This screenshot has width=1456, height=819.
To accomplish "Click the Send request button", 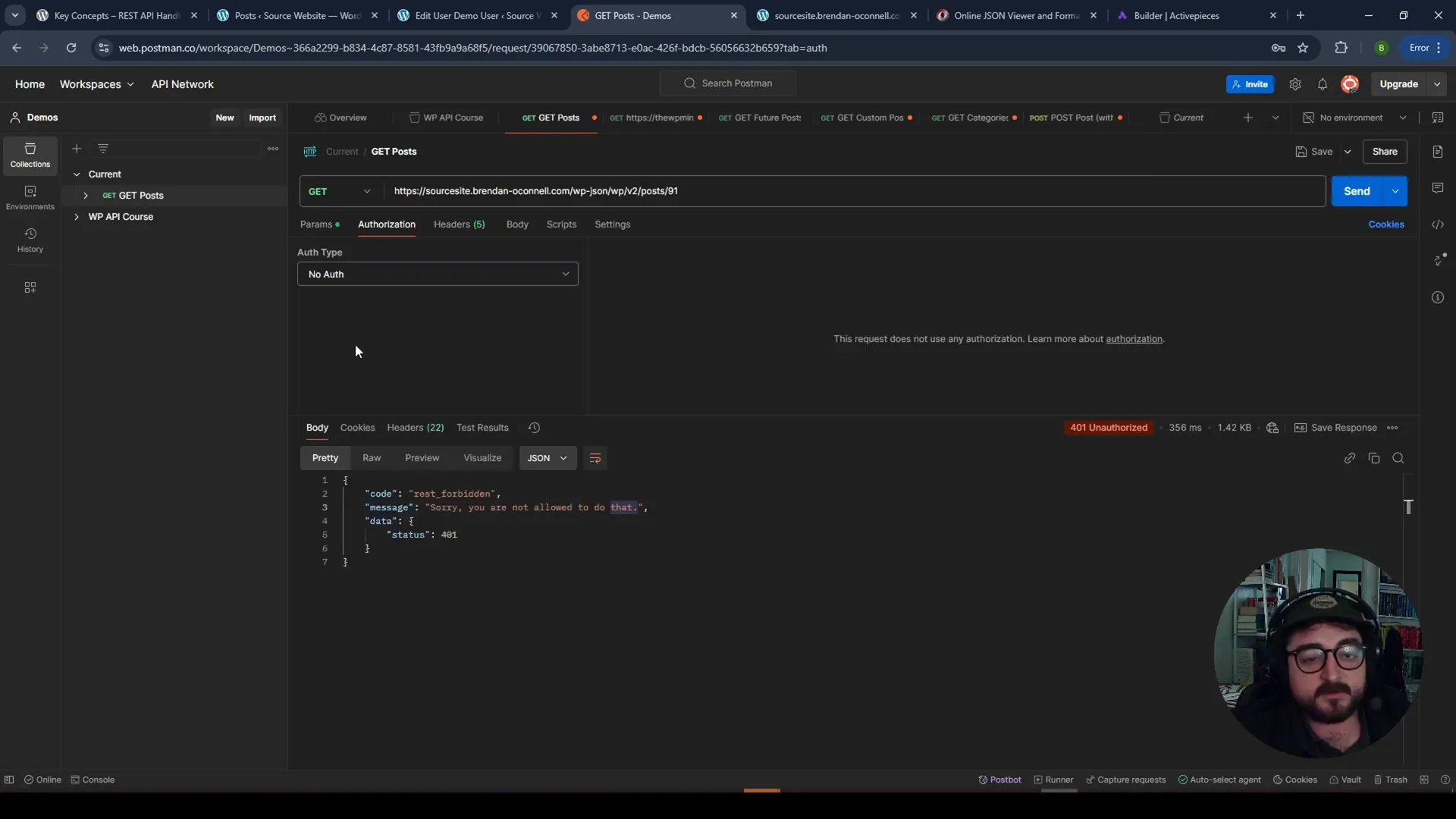I will [x=1358, y=190].
